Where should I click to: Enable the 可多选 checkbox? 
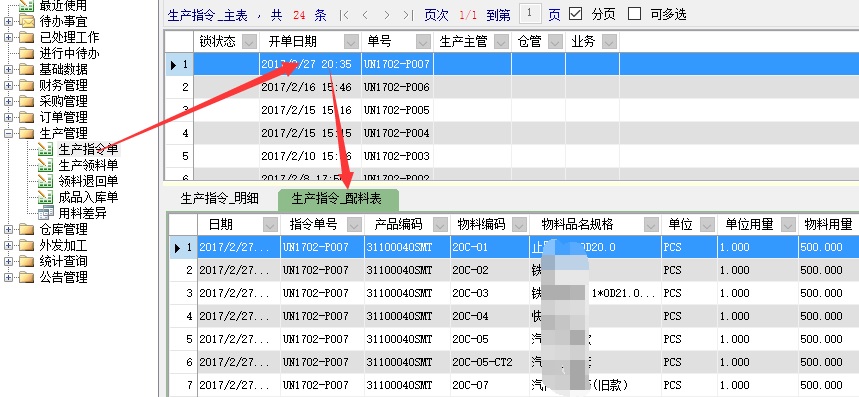click(x=634, y=14)
